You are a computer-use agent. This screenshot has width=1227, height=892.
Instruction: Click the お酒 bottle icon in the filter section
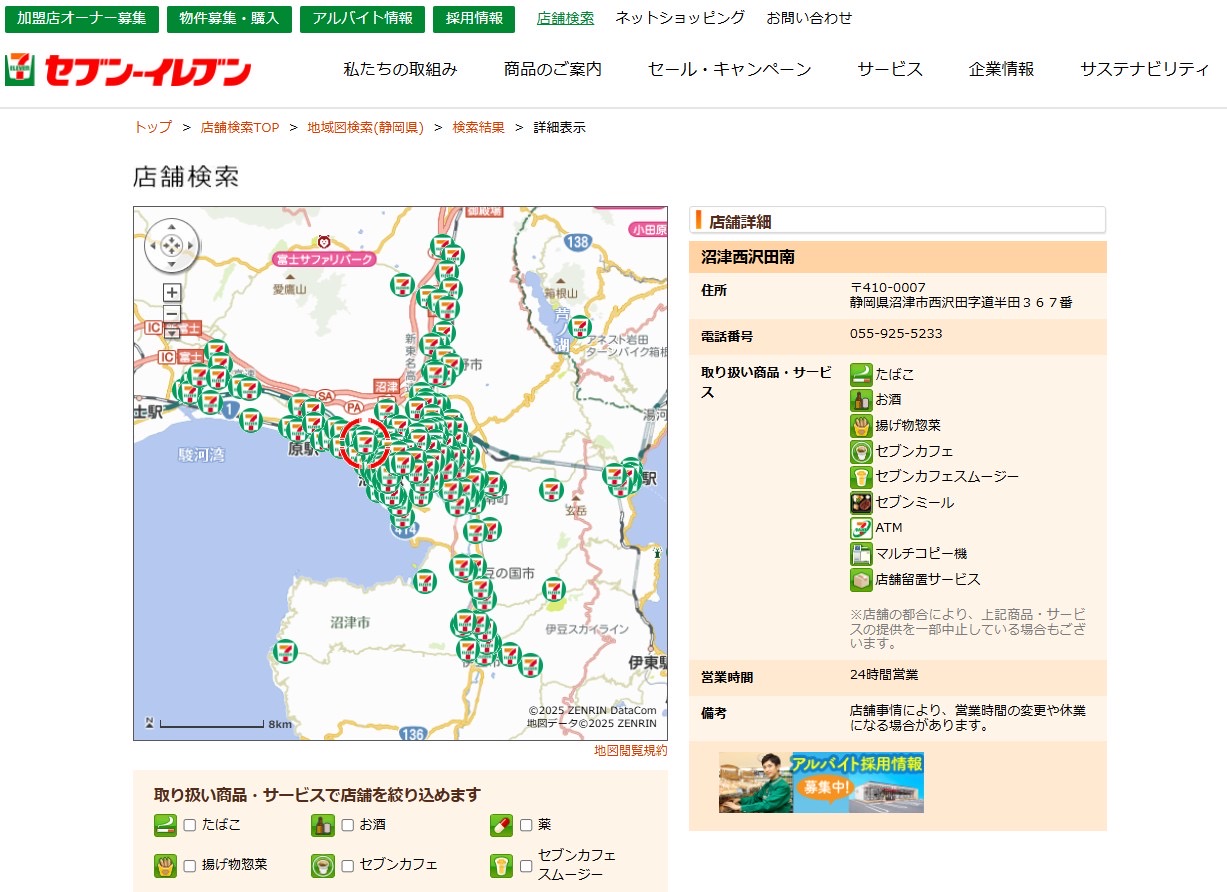(x=322, y=826)
